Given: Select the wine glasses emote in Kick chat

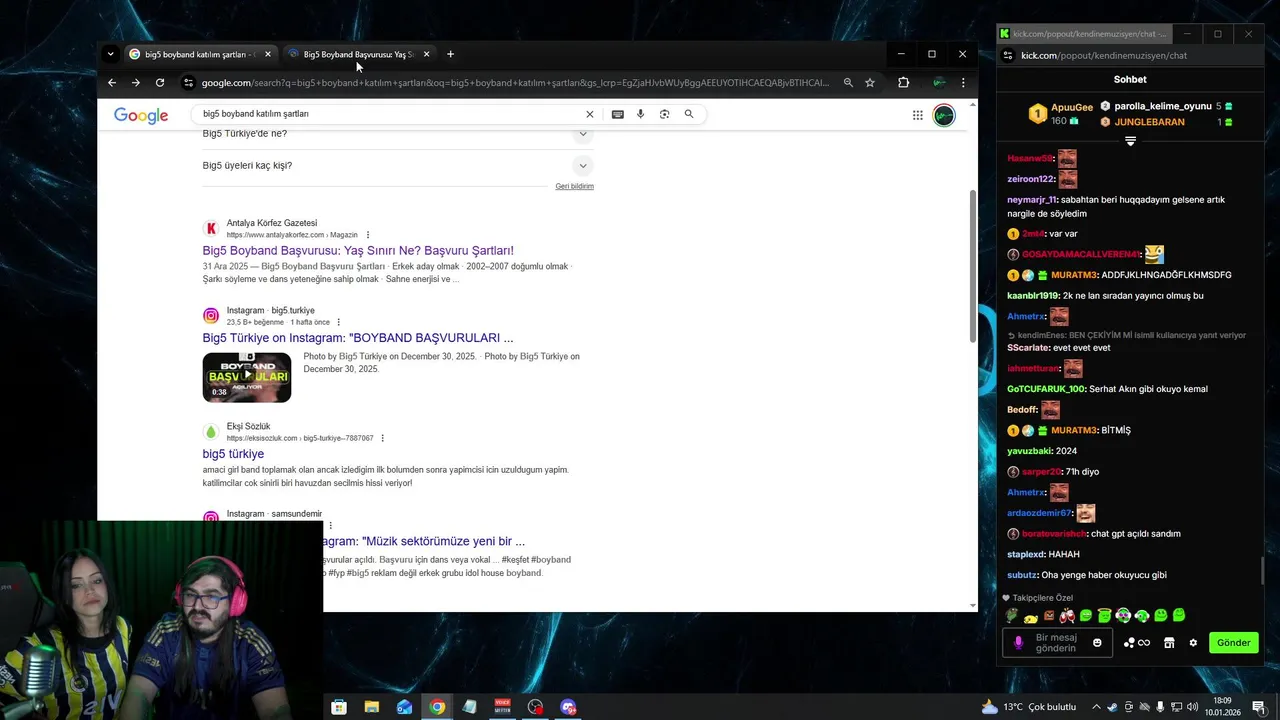Looking at the screenshot, I should point(1068,616).
